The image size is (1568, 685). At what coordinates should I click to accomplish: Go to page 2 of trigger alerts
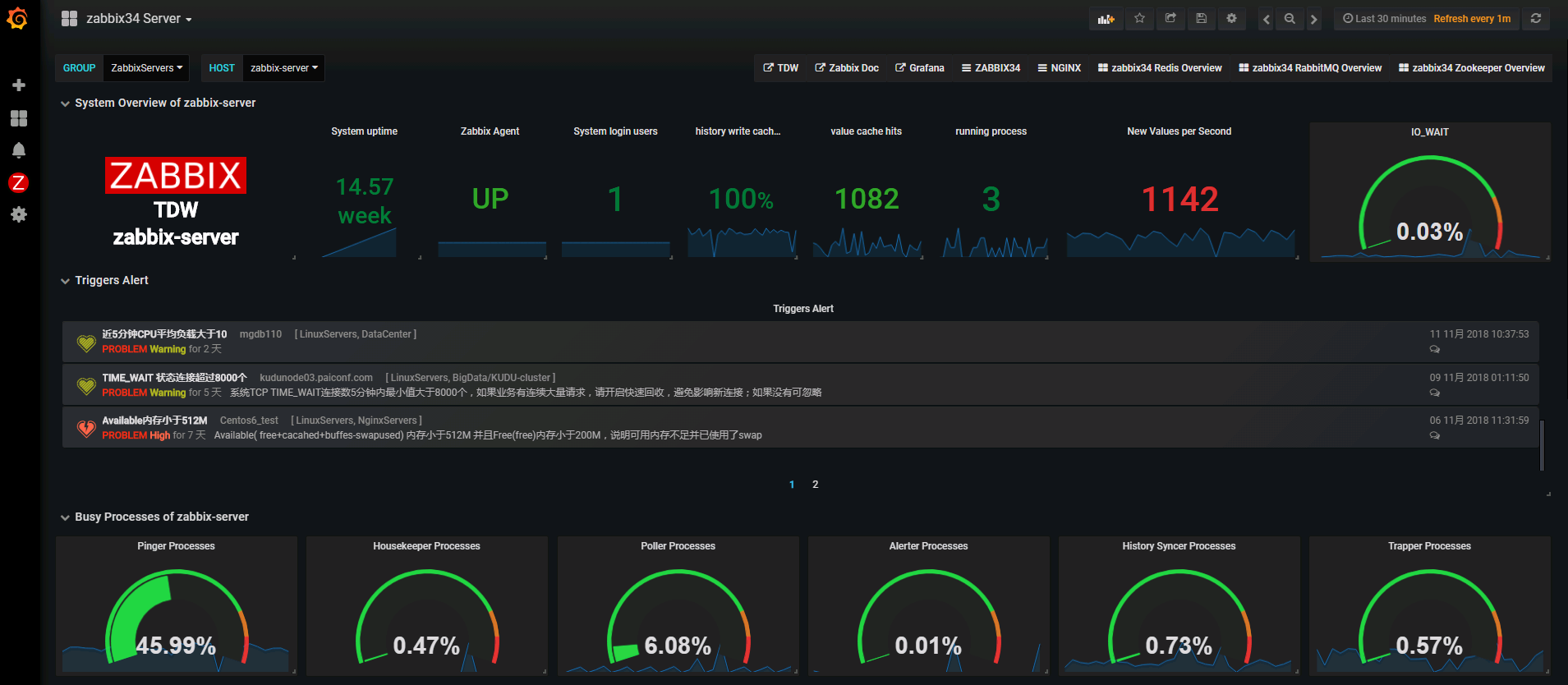coord(816,485)
